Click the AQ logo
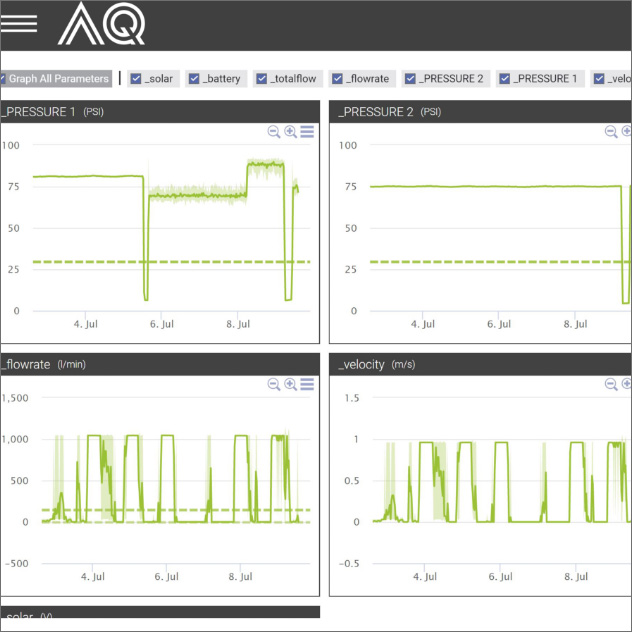Screen dimensions: 632x632 [x=101, y=24]
